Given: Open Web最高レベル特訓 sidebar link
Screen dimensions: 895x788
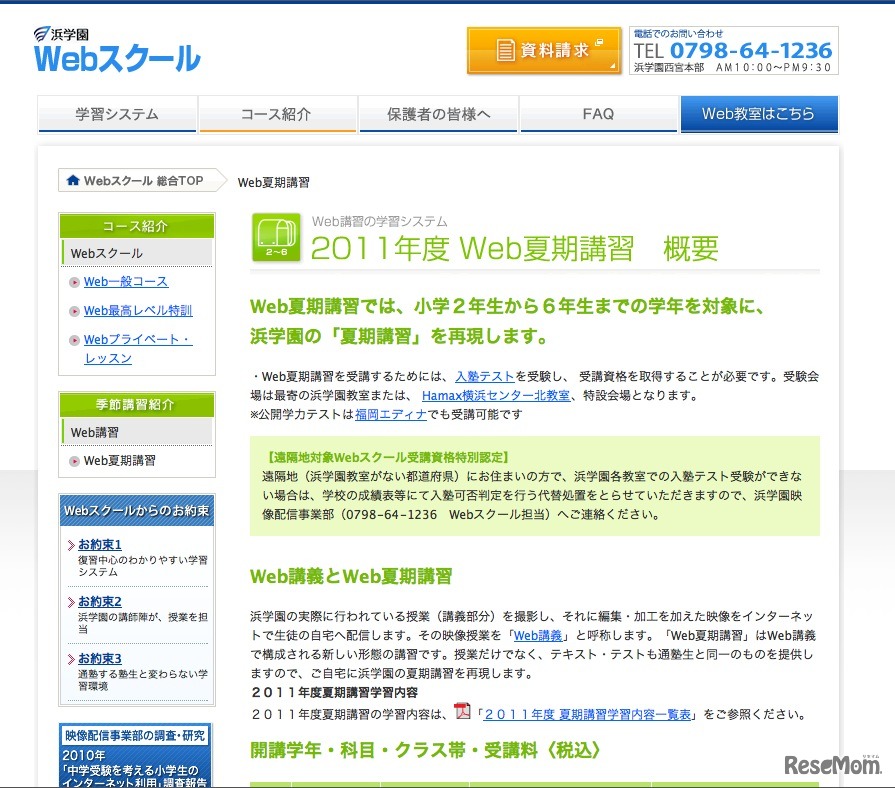Looking at the screenshot, I should click(138, 310).
